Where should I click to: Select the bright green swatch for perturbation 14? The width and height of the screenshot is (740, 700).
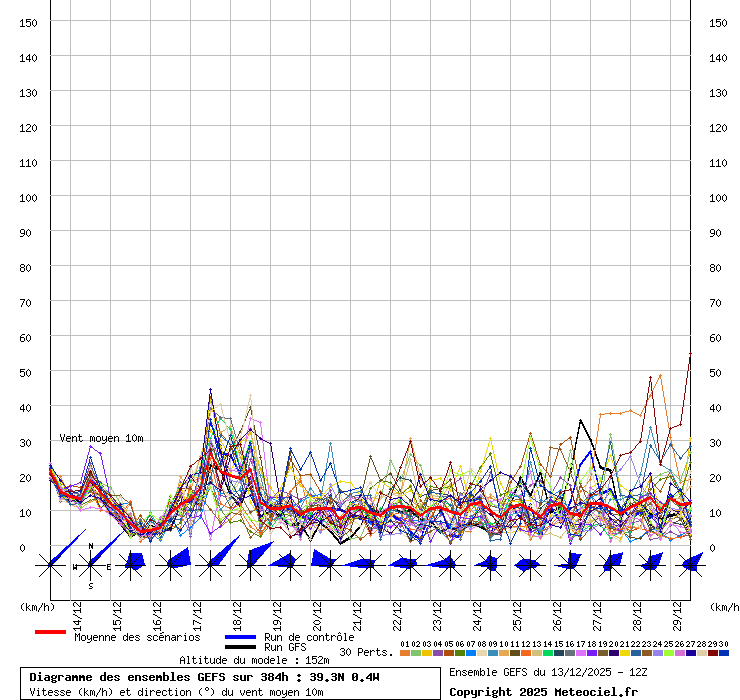(548, 653)
